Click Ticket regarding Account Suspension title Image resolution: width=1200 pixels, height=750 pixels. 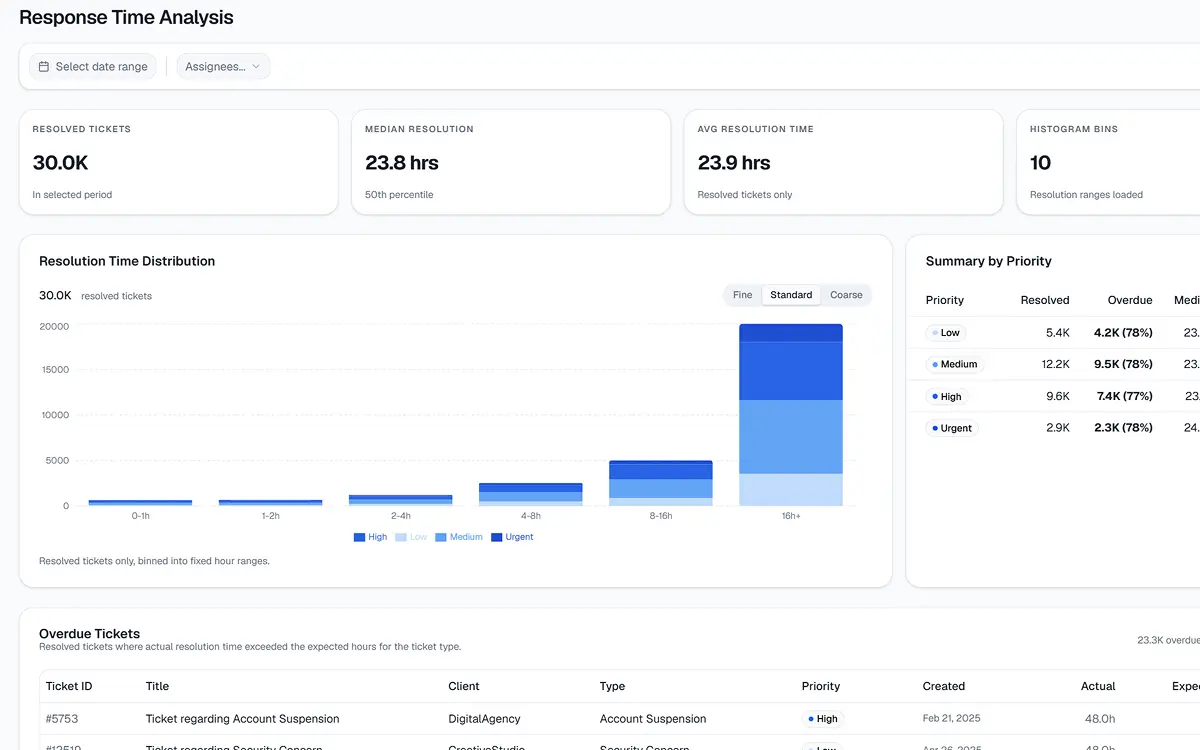(242, 719)
